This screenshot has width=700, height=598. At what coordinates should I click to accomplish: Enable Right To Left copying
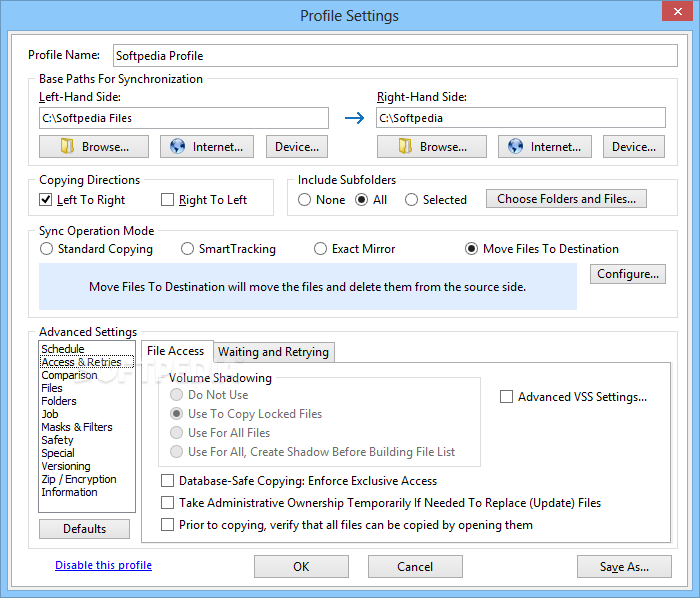tap(167, 199)
